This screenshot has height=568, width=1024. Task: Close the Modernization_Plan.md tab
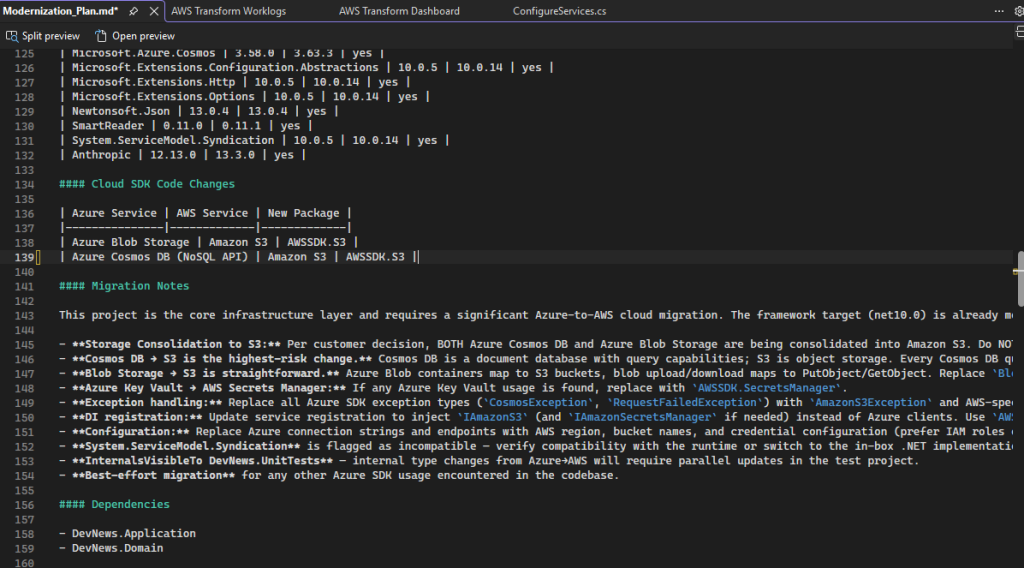pyautogui.click(x=154, y=11)
